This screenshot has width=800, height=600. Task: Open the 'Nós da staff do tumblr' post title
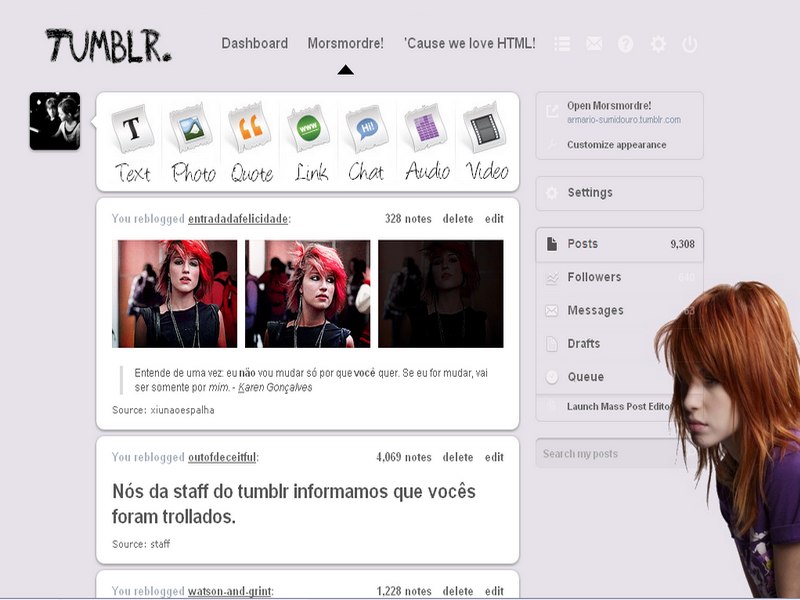tap(294, 504)
